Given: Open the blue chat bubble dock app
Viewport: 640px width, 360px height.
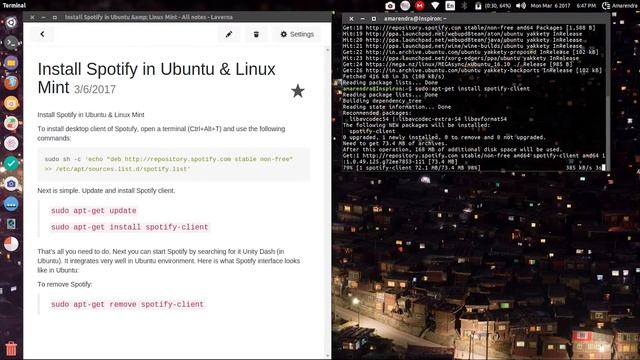Looking at the screenshot, I should (x=11, y=204).
